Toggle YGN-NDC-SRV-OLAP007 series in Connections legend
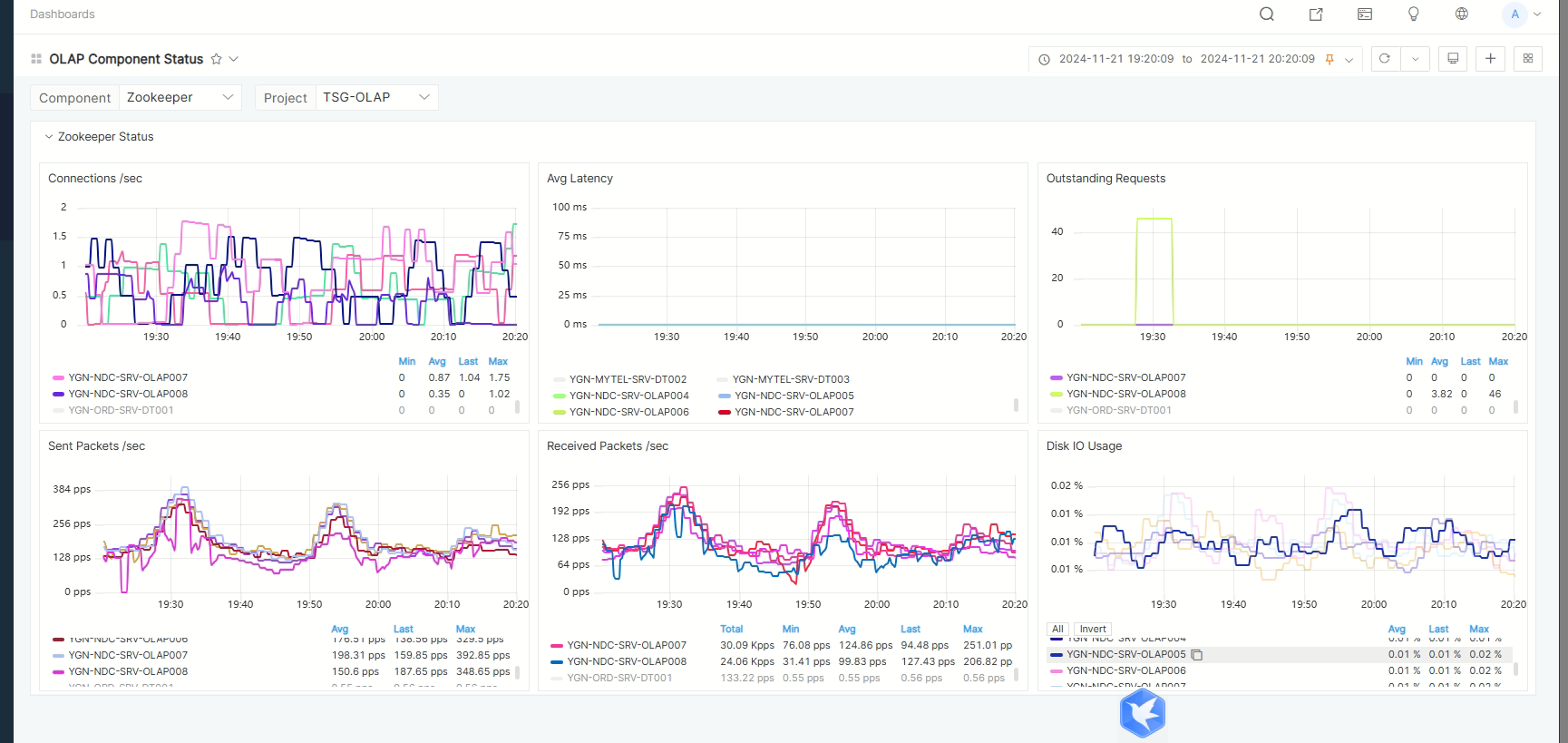 point(128,377)
